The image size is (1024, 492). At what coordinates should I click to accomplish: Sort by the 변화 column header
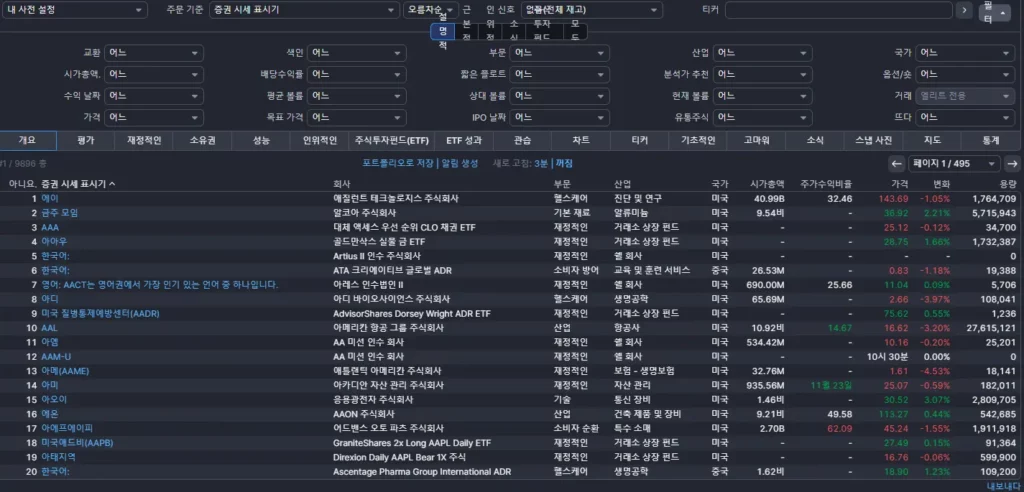(941, 184)
